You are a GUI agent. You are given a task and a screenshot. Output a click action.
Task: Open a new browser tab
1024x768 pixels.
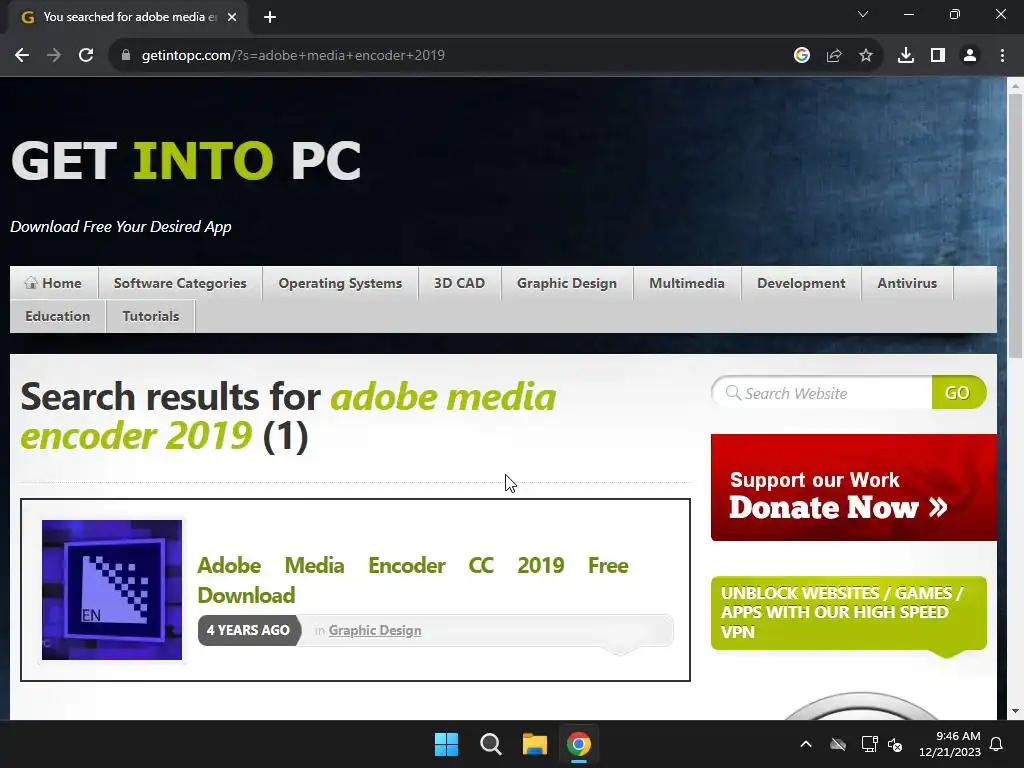pos(270,17)
